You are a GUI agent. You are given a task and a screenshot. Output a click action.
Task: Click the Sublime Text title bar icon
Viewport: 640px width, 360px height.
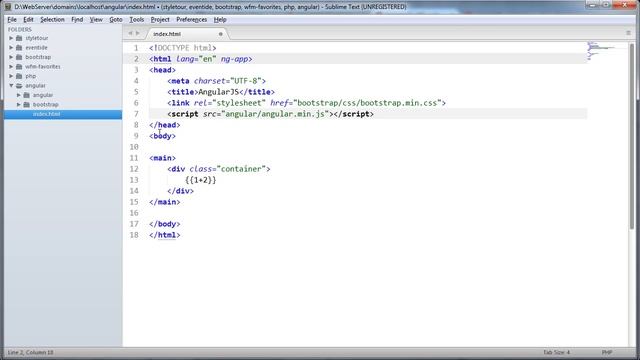coord(8,7)
